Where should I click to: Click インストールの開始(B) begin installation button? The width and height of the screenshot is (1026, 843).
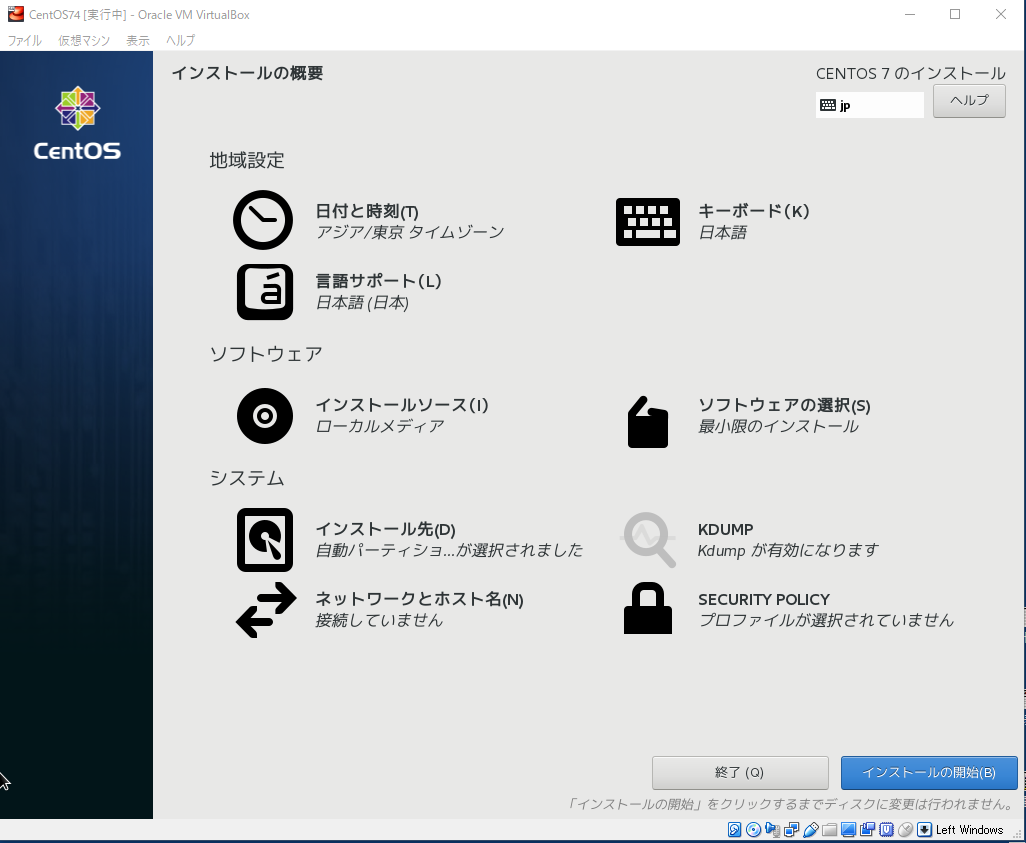[929, 773]
